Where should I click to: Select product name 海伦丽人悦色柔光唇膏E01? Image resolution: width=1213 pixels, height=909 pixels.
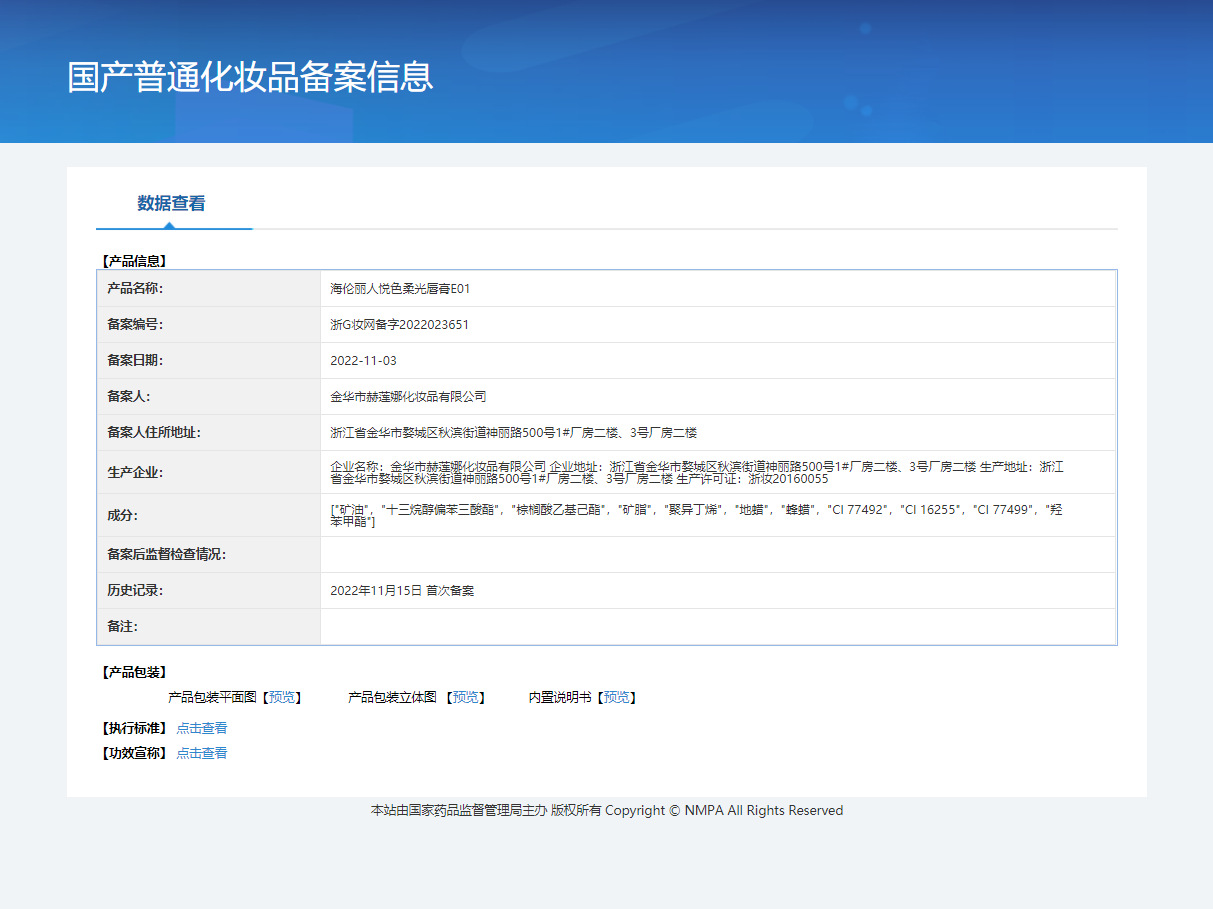coord(400,289)
